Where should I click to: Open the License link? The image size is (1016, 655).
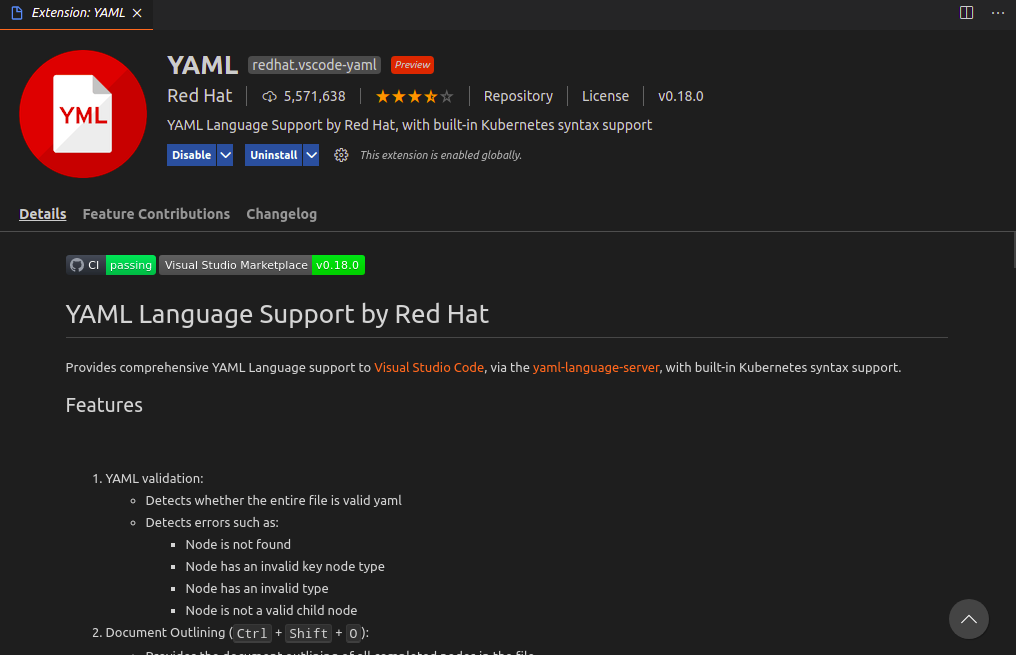(605, 96)
